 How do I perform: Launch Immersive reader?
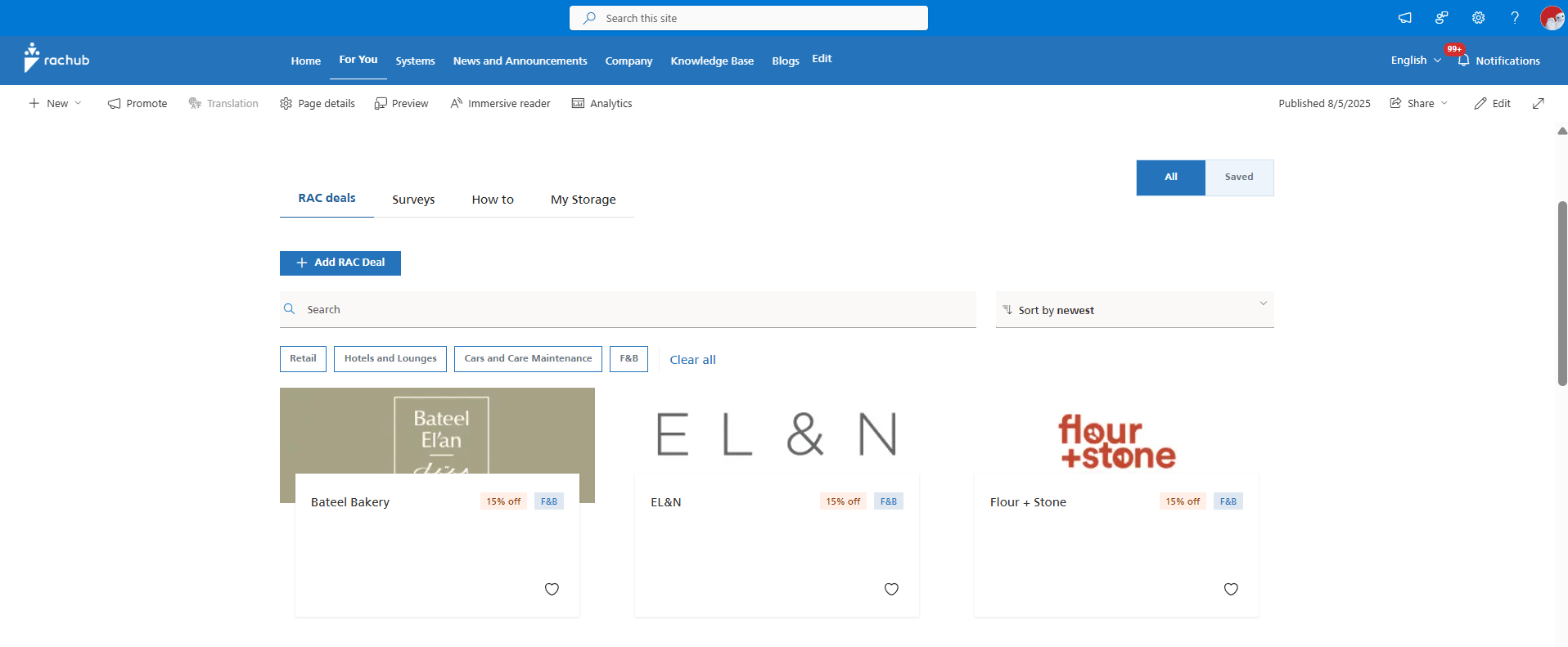[500, 103]
